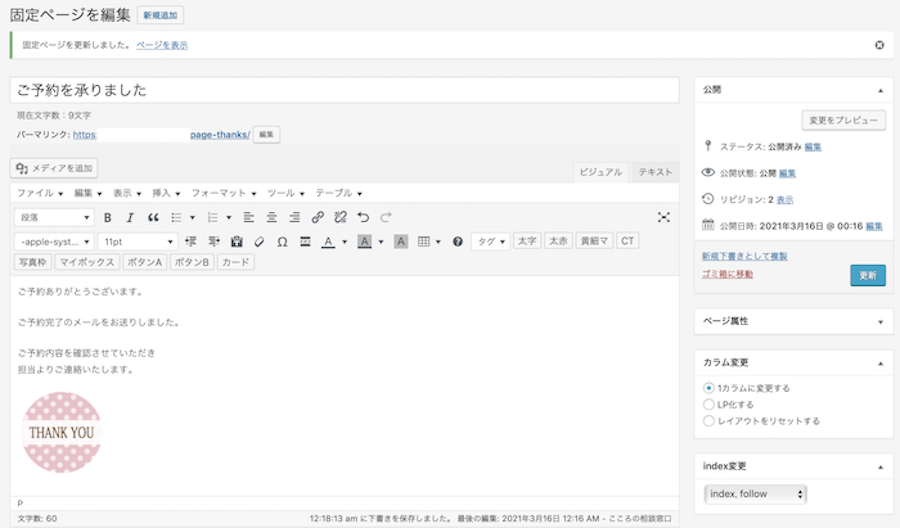Open the ファイル menu

point(40,193)
